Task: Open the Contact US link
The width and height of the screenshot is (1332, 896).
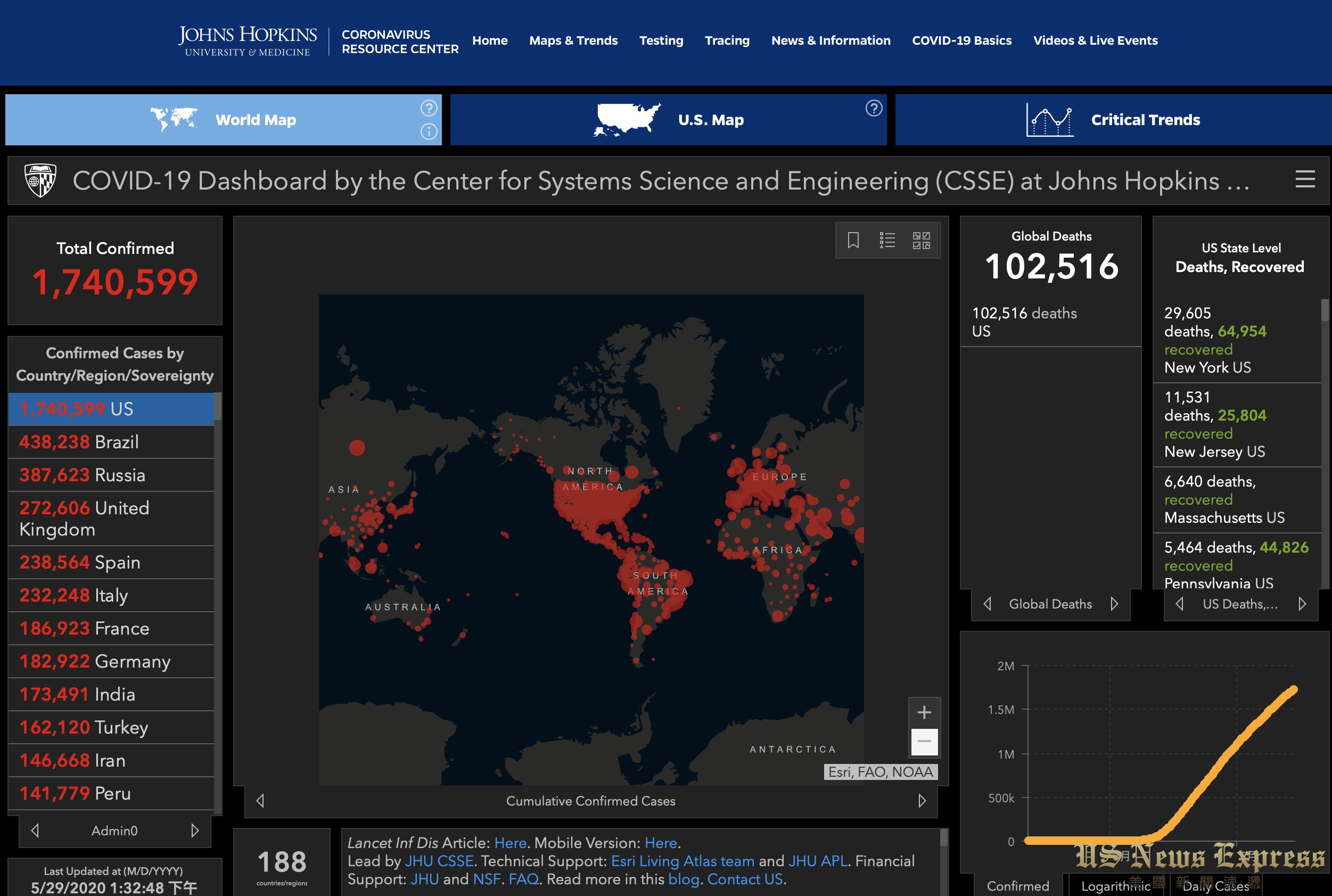Action: point(745,879)
